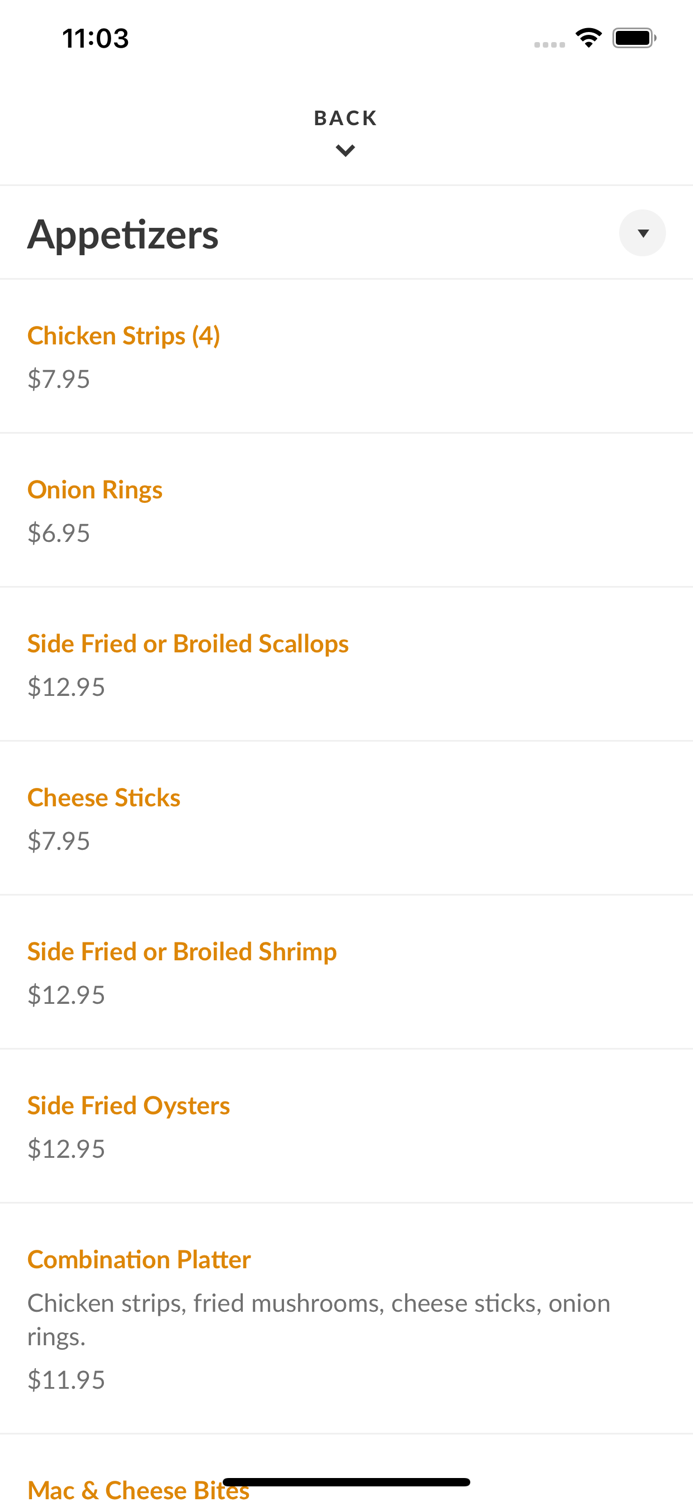693x1500 pixels.
Task: Tap the cellular signal dots icon
Action: (549, 44)
